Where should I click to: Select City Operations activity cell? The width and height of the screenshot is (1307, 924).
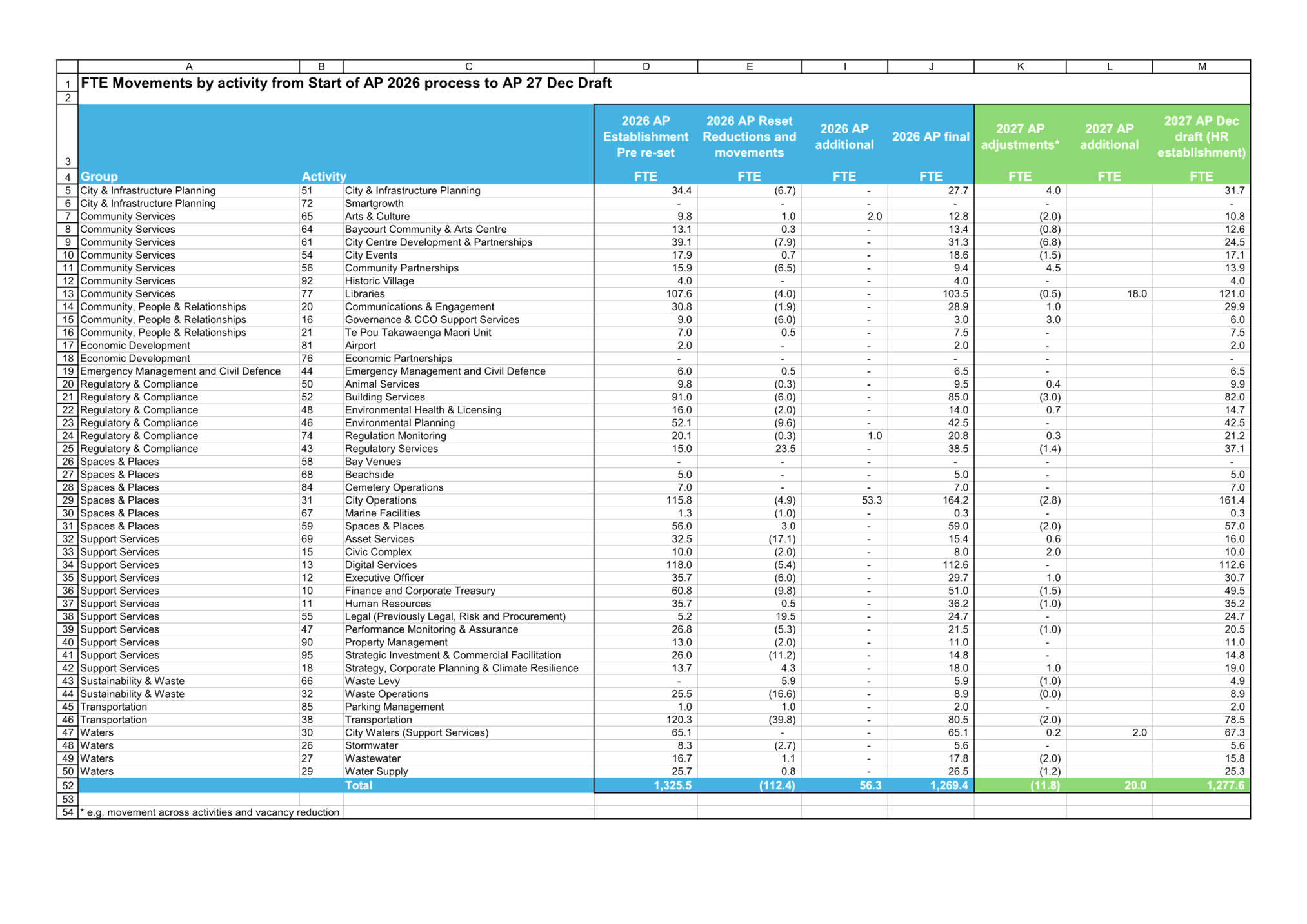coord(381,500)
